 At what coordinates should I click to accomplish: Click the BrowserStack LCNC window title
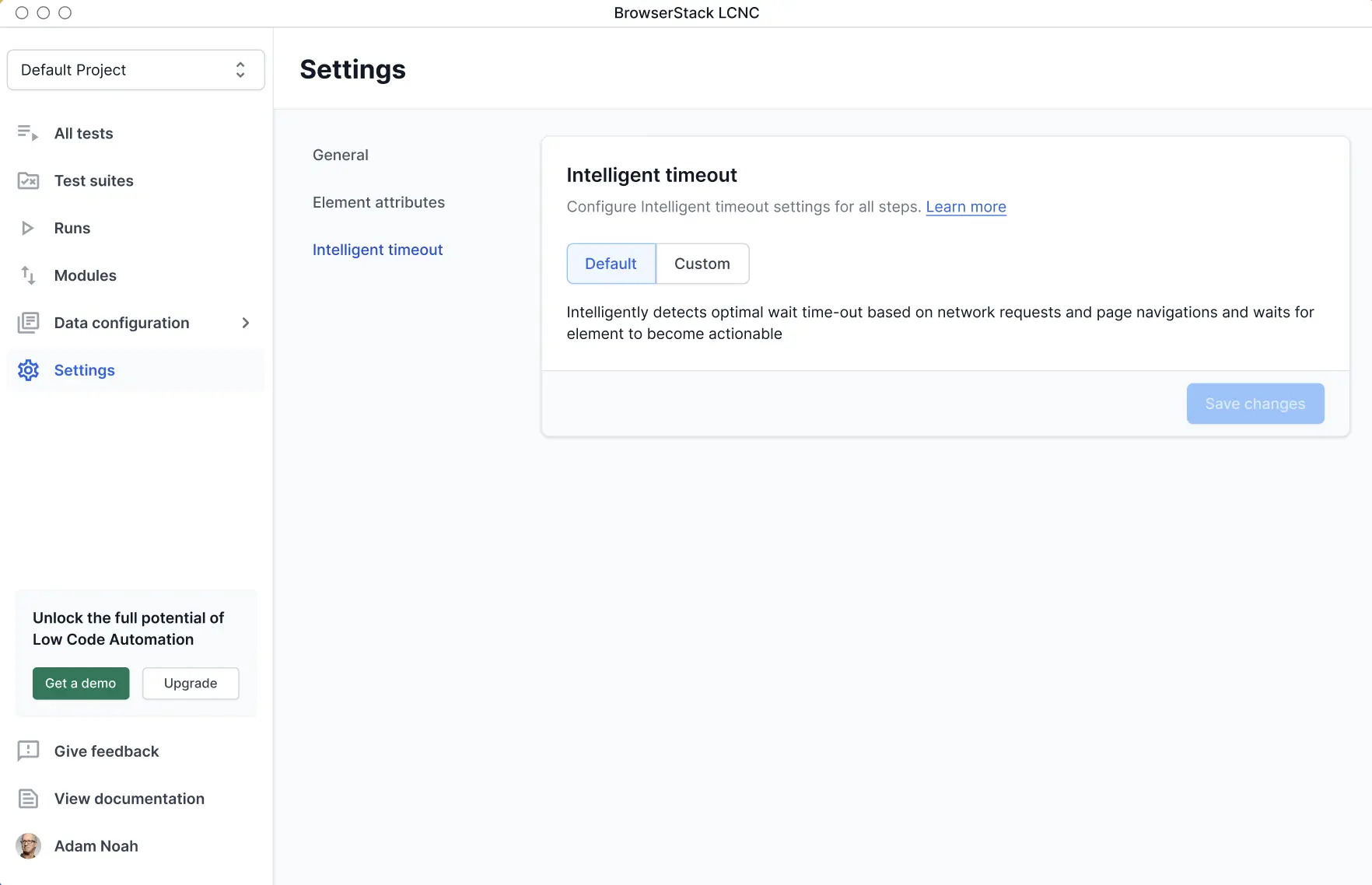[x=686, y=12]
